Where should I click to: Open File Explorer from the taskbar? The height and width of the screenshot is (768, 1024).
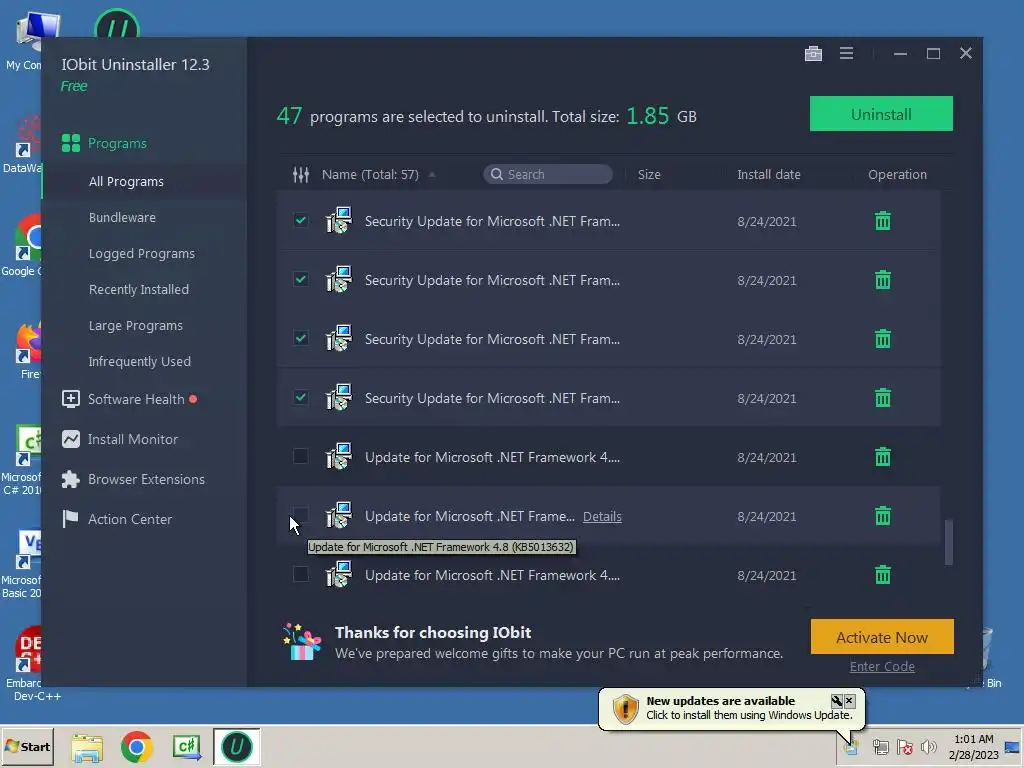coord(87,747)
